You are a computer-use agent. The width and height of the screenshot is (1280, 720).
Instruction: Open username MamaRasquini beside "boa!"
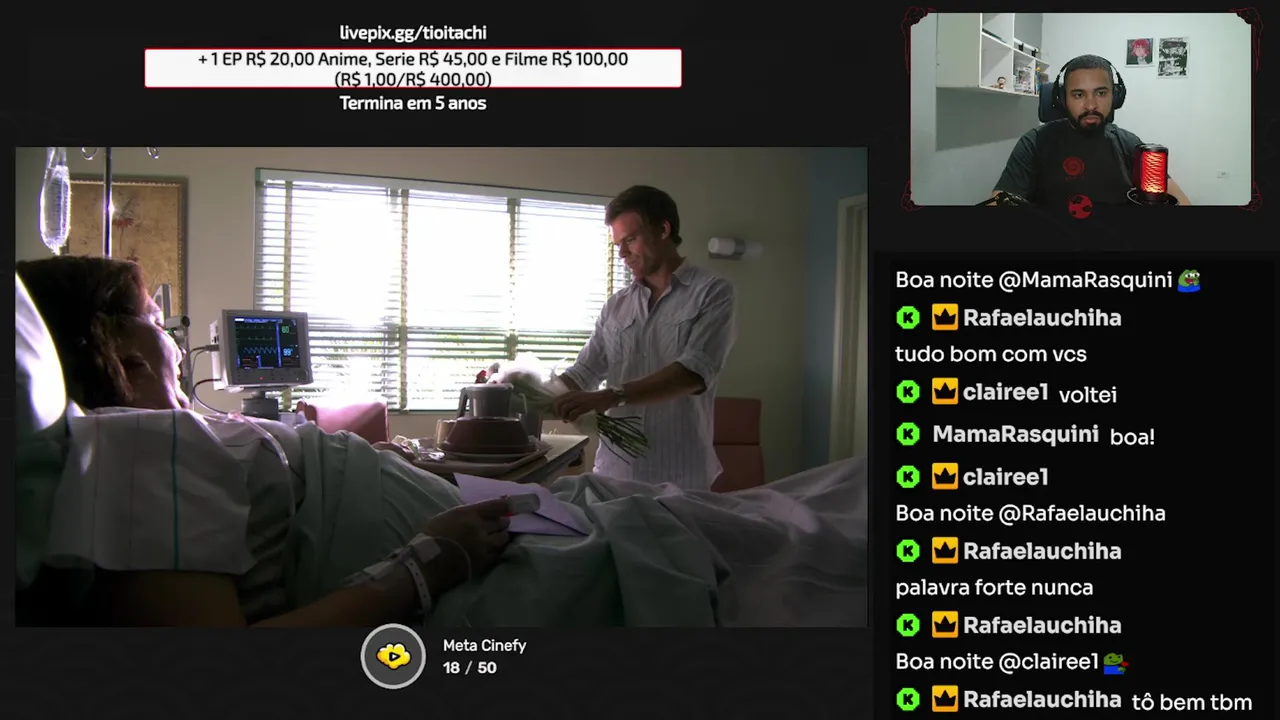coord(1015,434)
